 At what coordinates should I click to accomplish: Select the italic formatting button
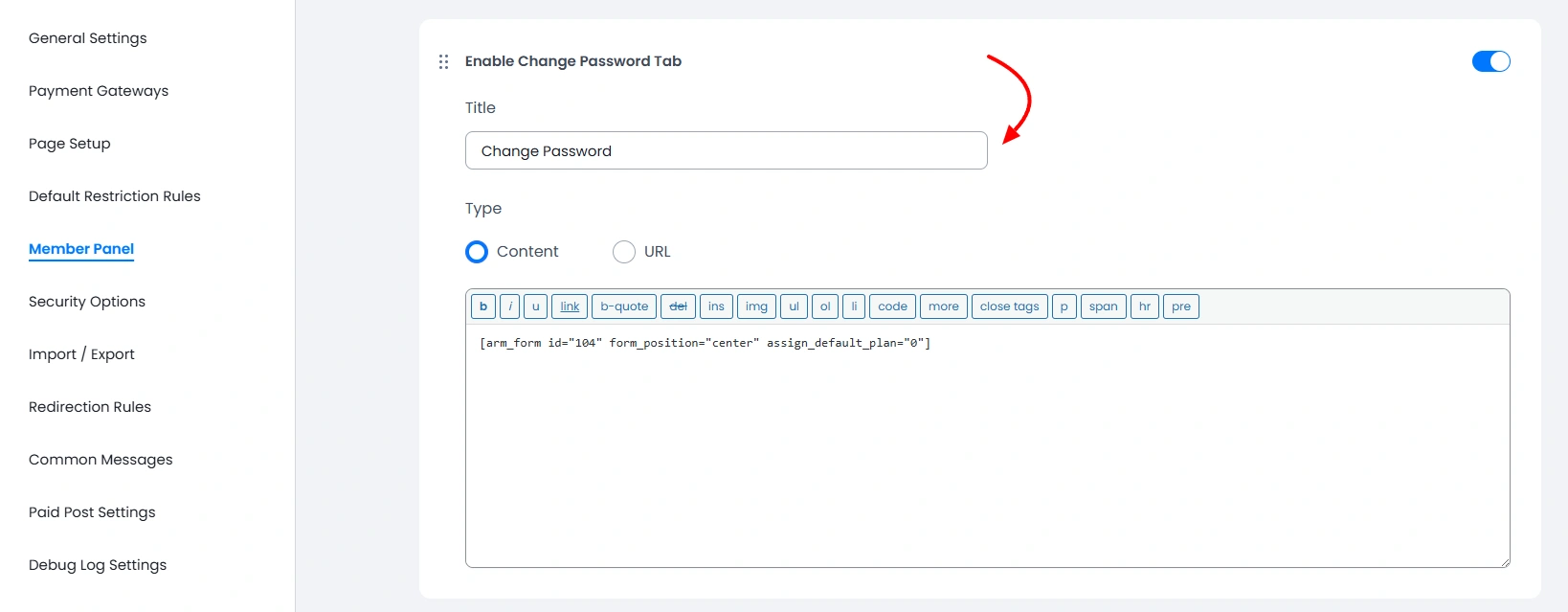point(508,306)
